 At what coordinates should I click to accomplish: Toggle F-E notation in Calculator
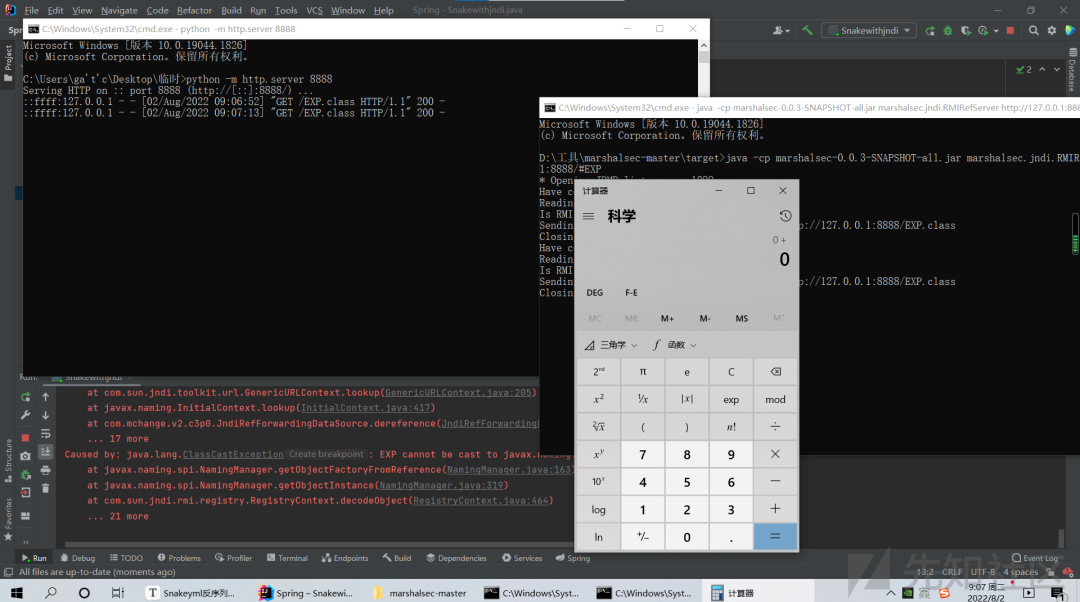[631, 293]
